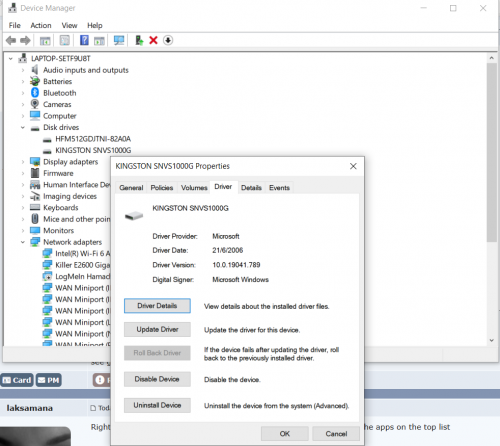
Task: Select the Human Interface Devices item
Action: (x=77, y=185)
